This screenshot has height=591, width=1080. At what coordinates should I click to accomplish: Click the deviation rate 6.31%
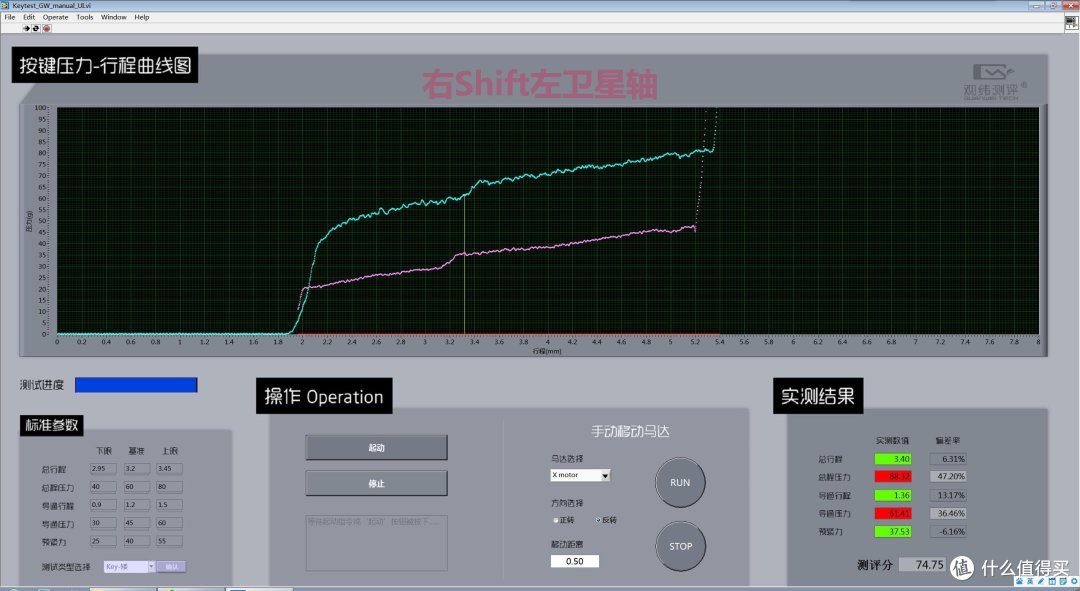click(x=948, y=459)
